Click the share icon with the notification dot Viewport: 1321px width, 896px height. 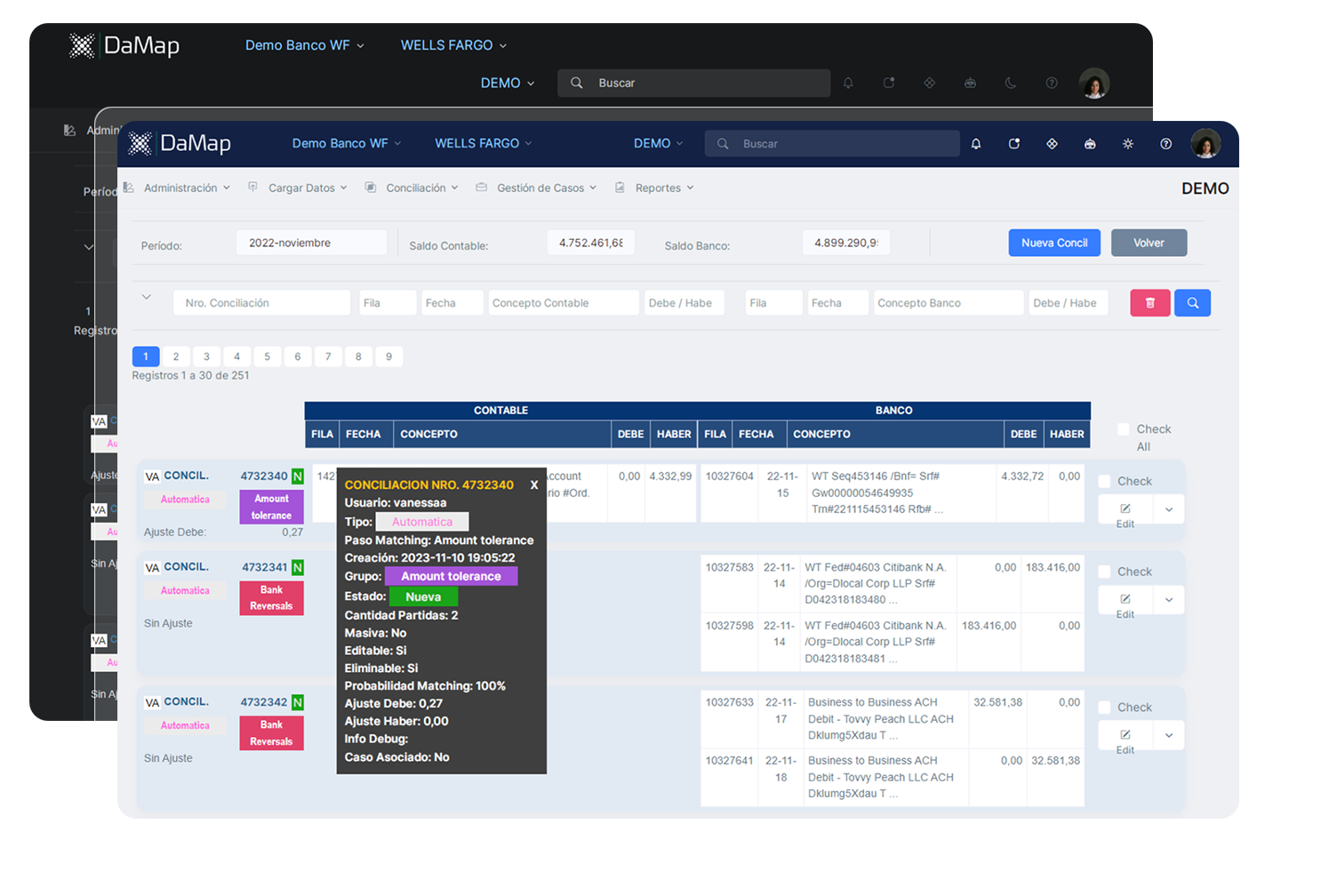coord(1013,143)
